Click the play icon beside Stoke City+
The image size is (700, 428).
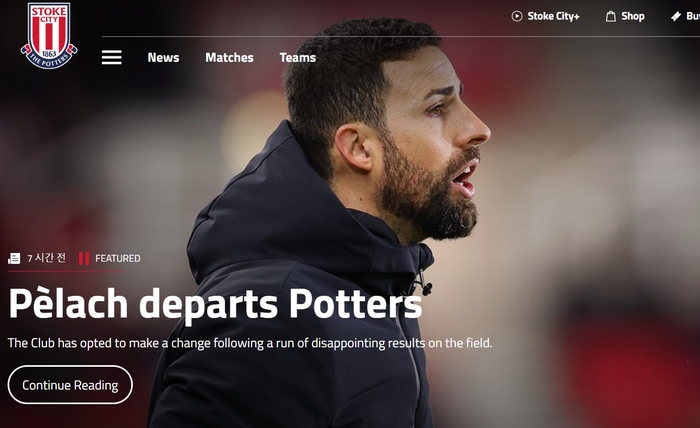click(517, 17)
